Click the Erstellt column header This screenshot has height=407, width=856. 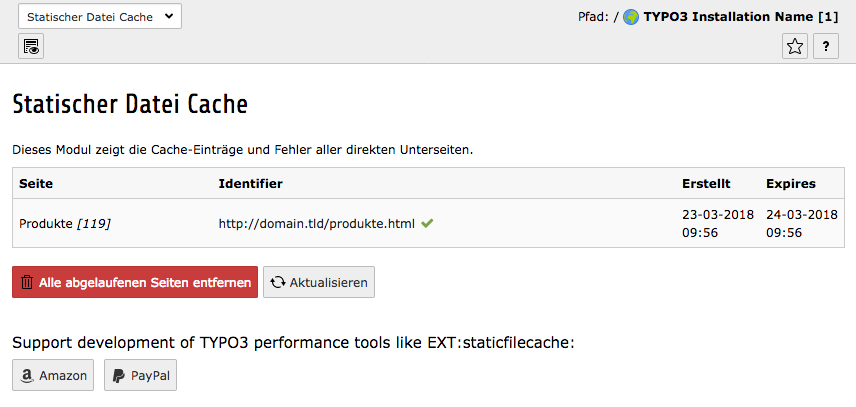tap(706, 184)
